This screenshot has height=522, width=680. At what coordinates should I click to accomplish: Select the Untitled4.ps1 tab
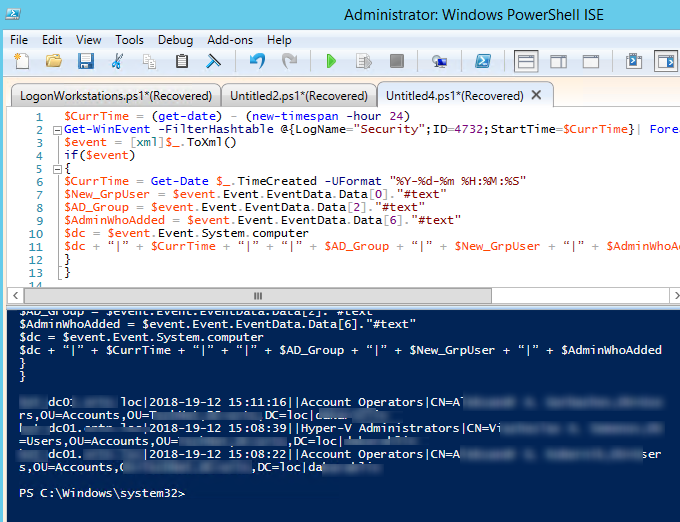point(454,95)
